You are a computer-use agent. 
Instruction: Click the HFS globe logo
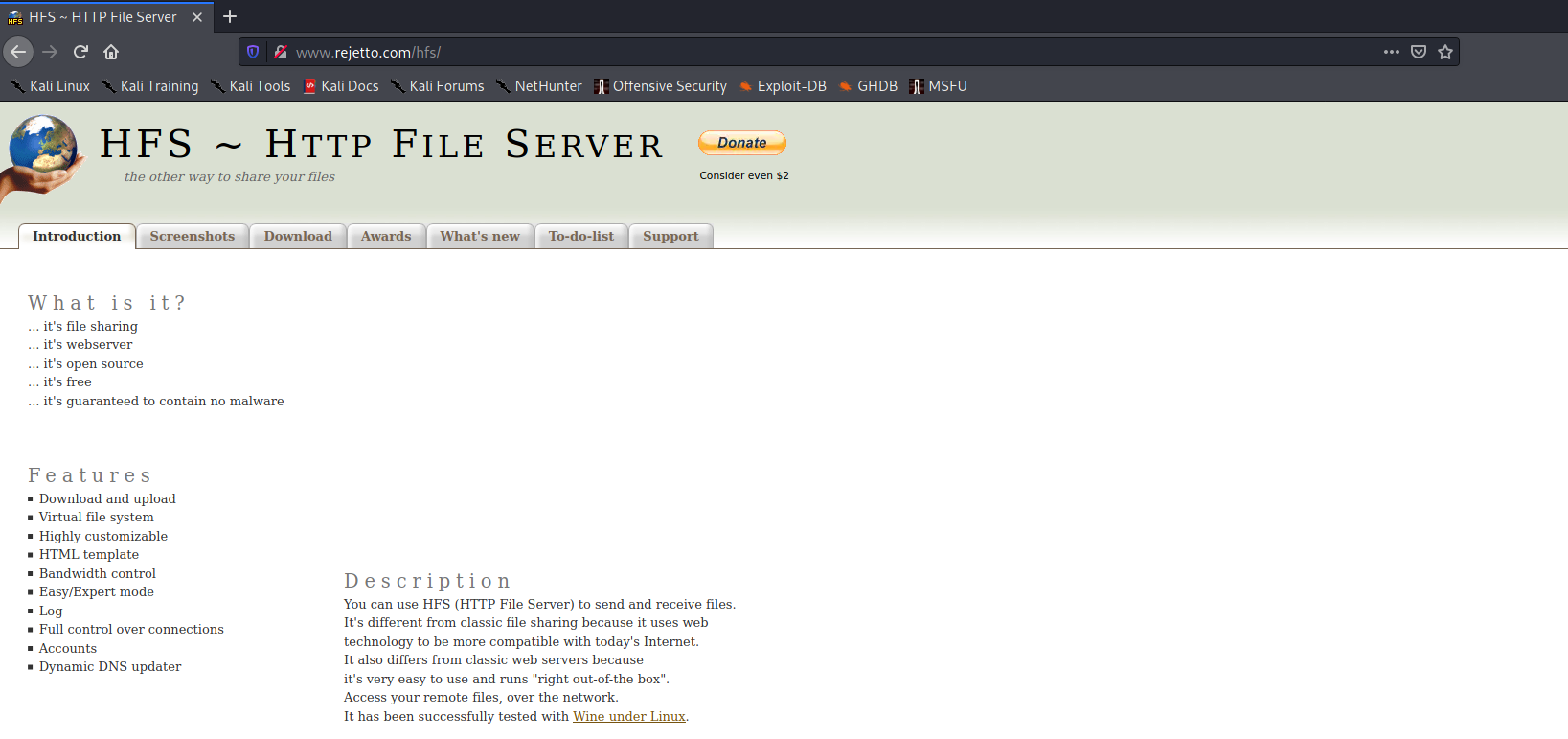[x=43, y=153]
